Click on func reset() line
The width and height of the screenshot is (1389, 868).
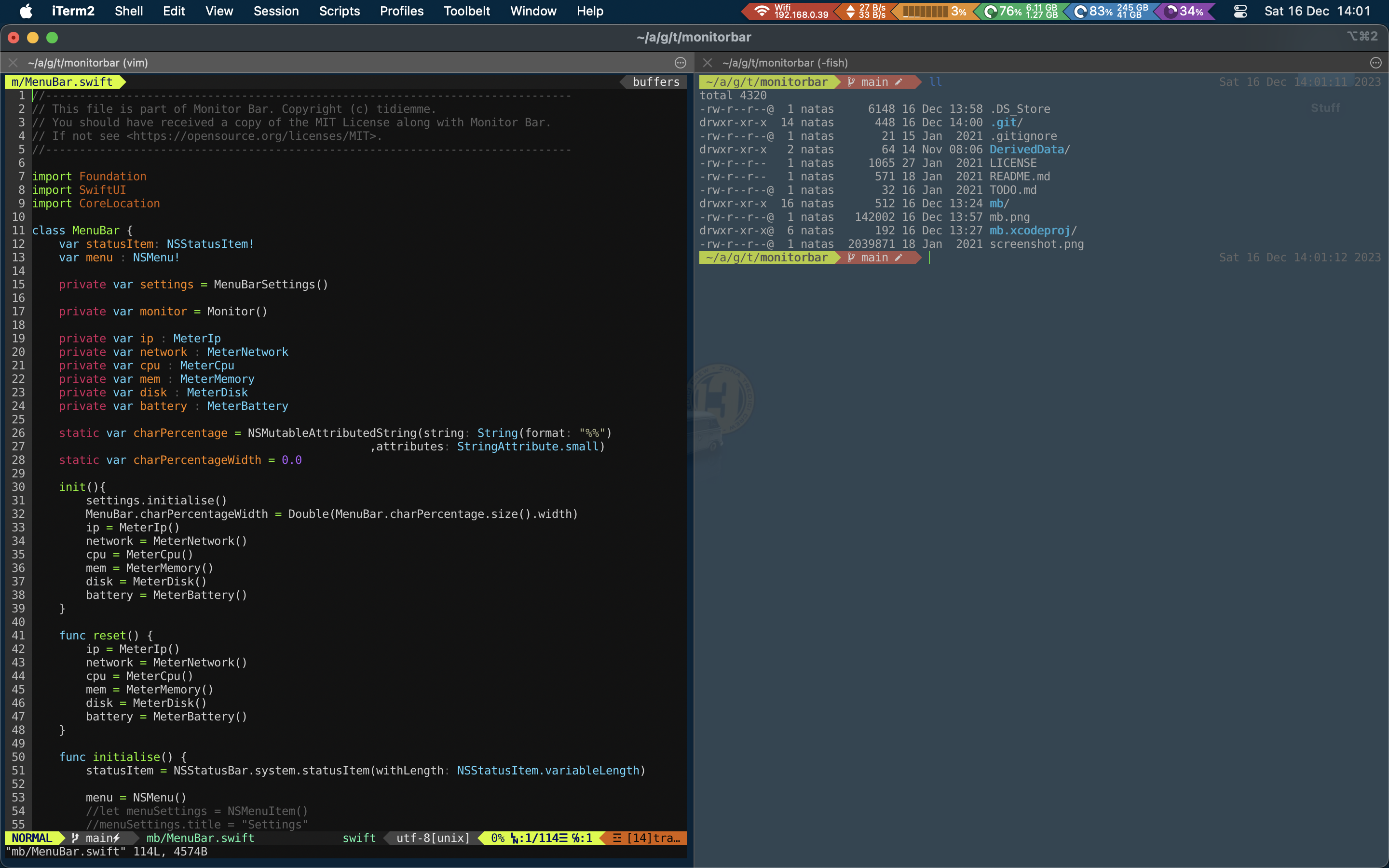coord(106,636)
